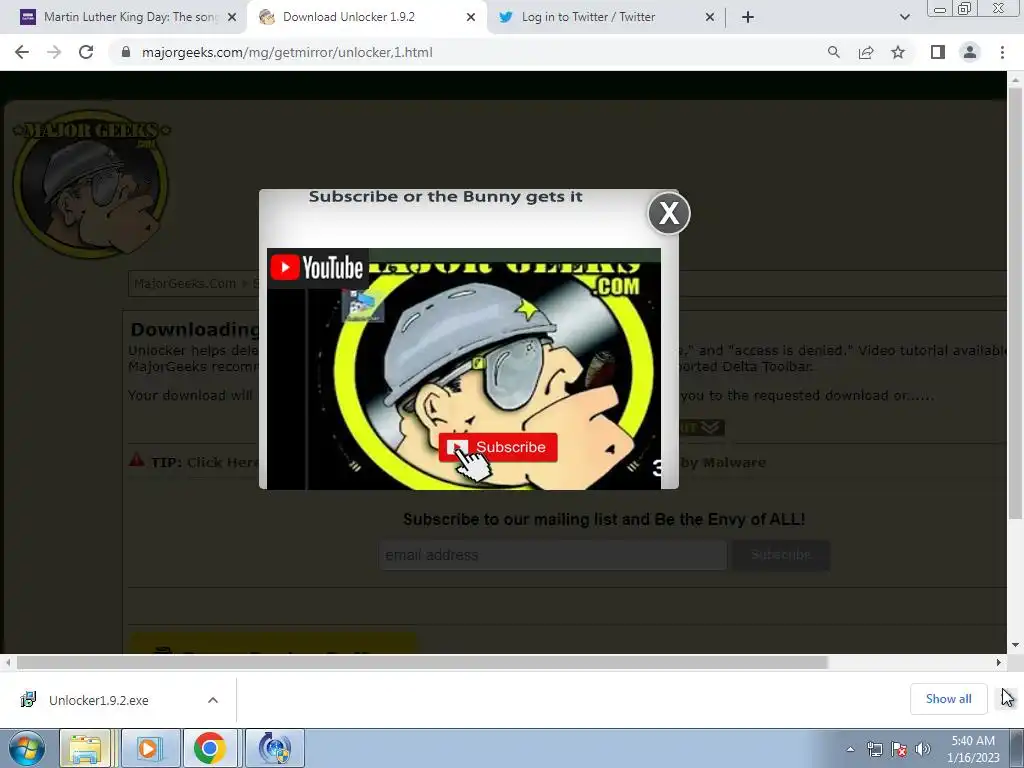
Task: Click Show all downloads button
Action: [x=948, y=699]
